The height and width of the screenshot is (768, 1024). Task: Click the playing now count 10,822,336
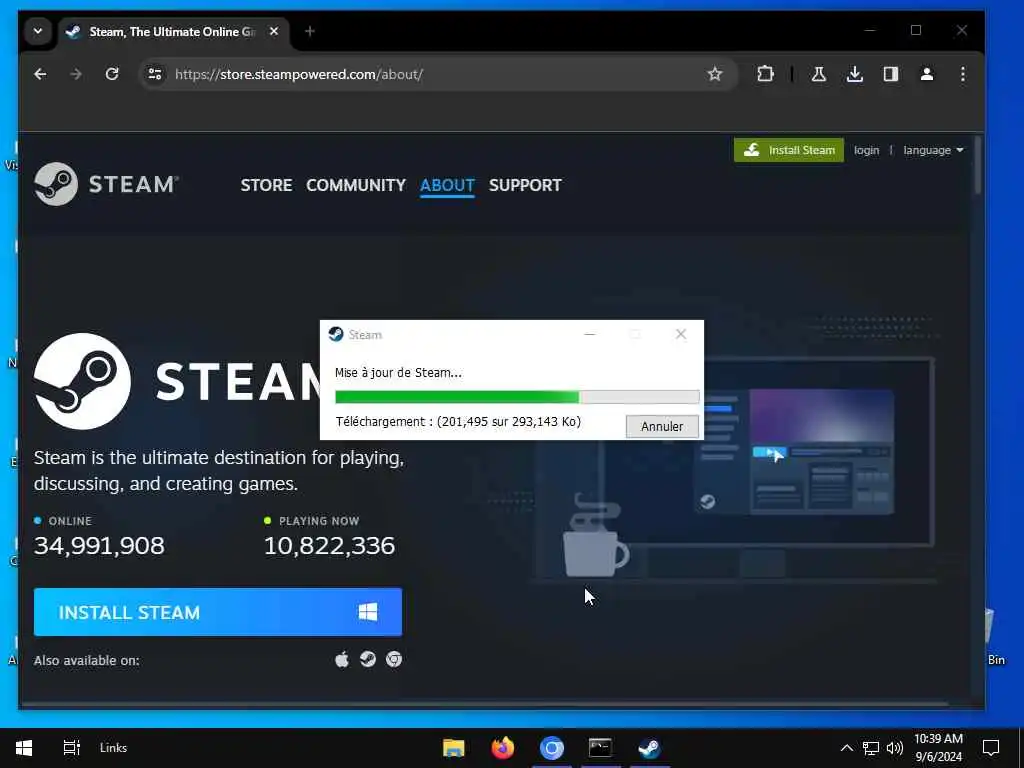329,546
